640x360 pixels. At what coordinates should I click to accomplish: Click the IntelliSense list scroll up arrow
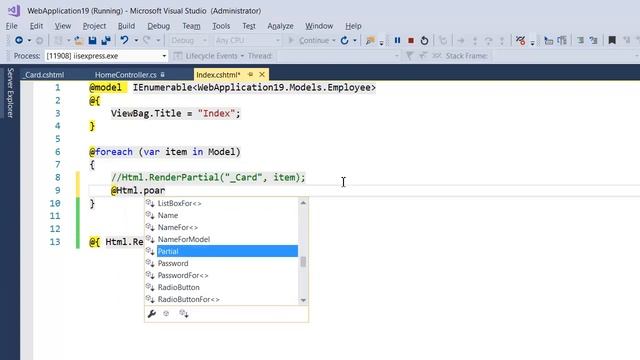point(303,203)
